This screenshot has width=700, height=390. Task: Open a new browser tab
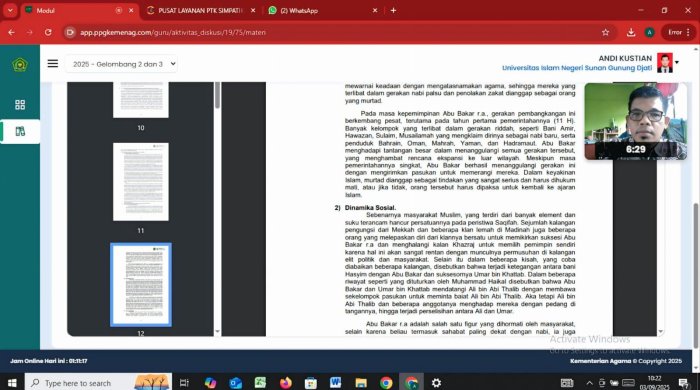[393, 10]
